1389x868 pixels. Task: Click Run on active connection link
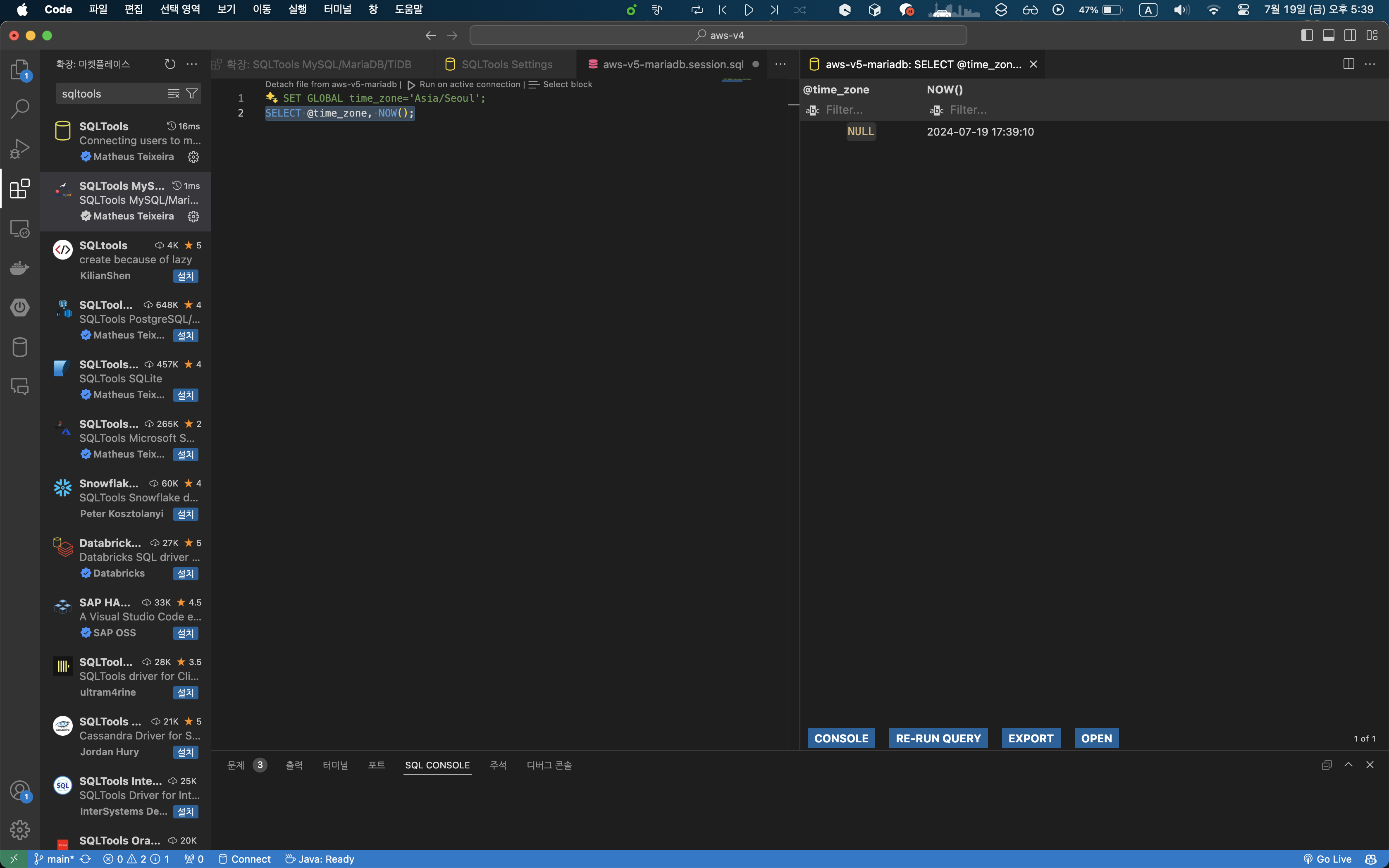[x=470, y=84]
